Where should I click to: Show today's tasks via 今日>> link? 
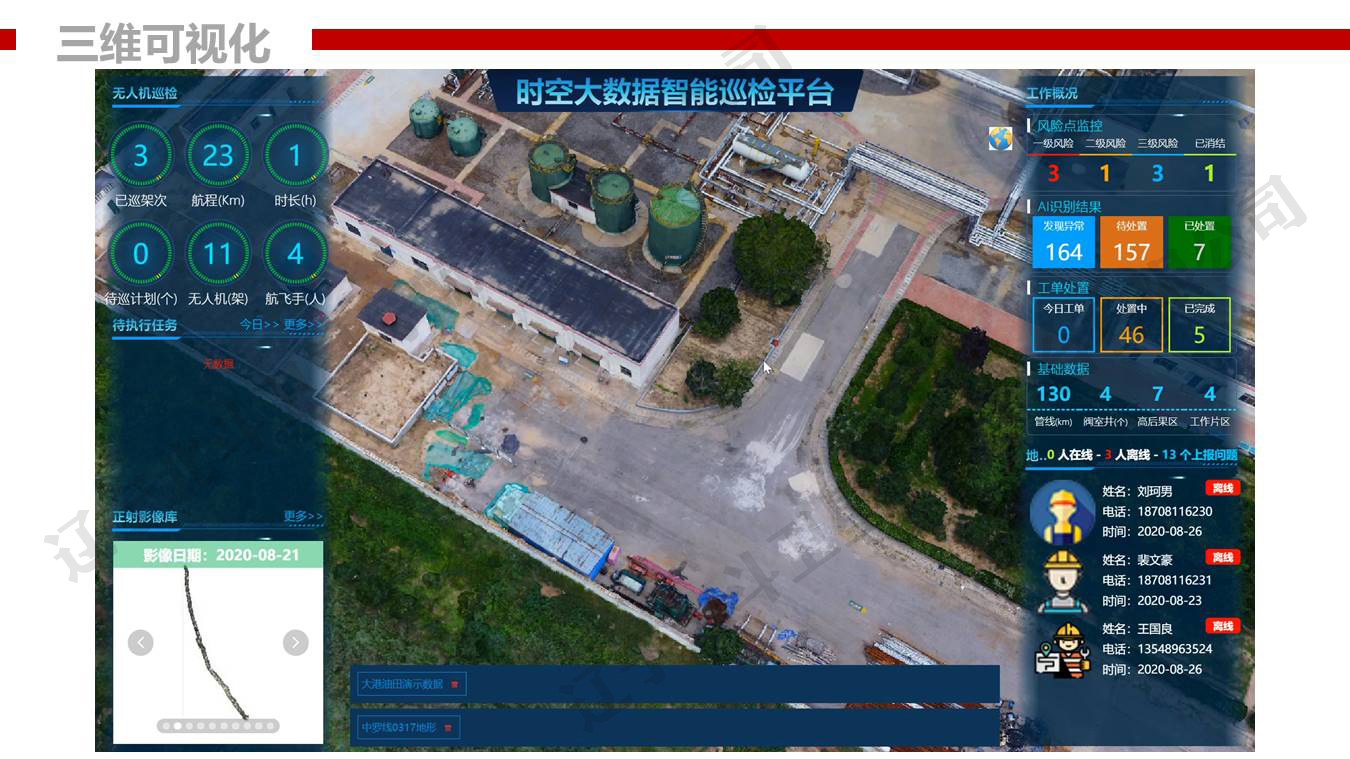tap(259, 325)
